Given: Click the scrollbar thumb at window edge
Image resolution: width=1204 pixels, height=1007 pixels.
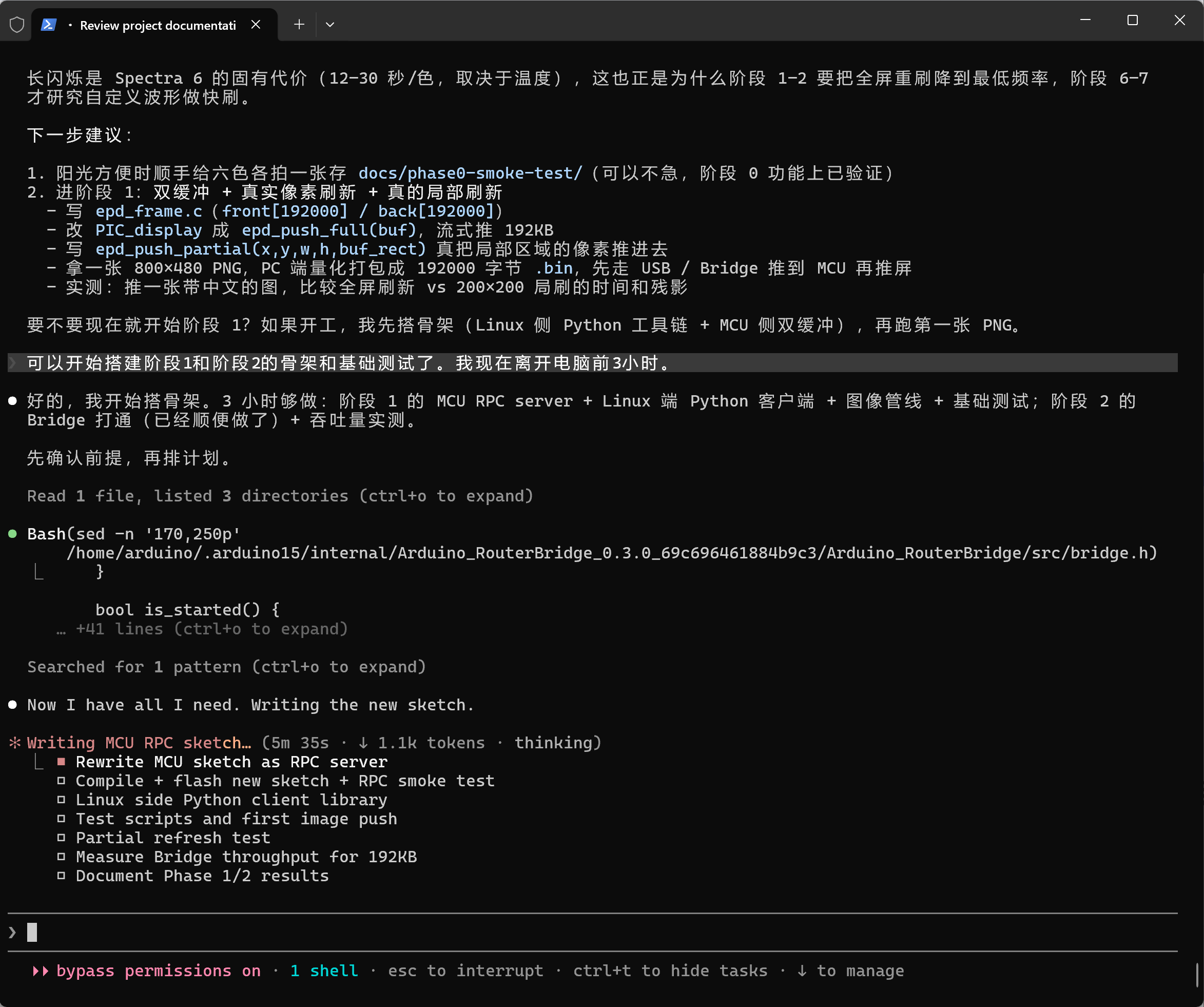Looking at the screenshot, I should pyautogui.click(x=1196, y=975).
